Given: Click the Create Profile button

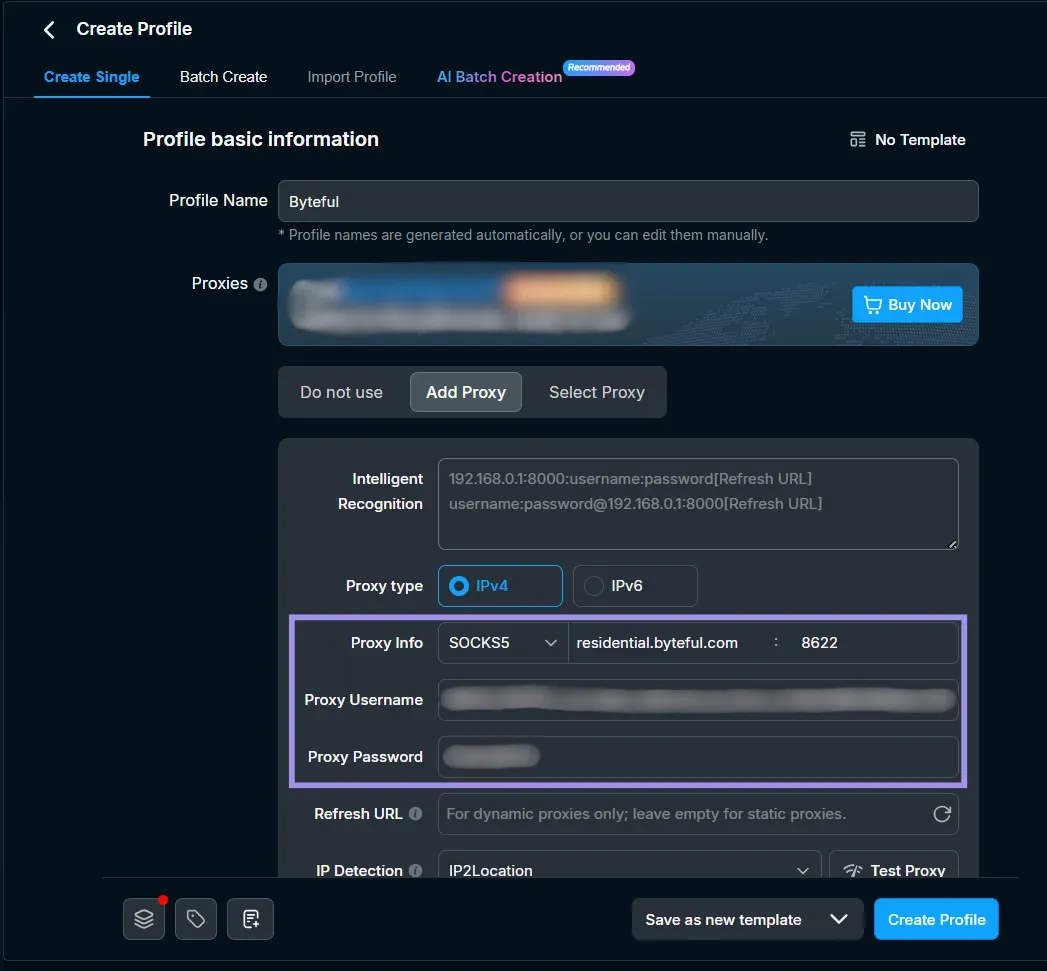Looking at the screenshot, I should pyautogui.click(x=936, y=920).
